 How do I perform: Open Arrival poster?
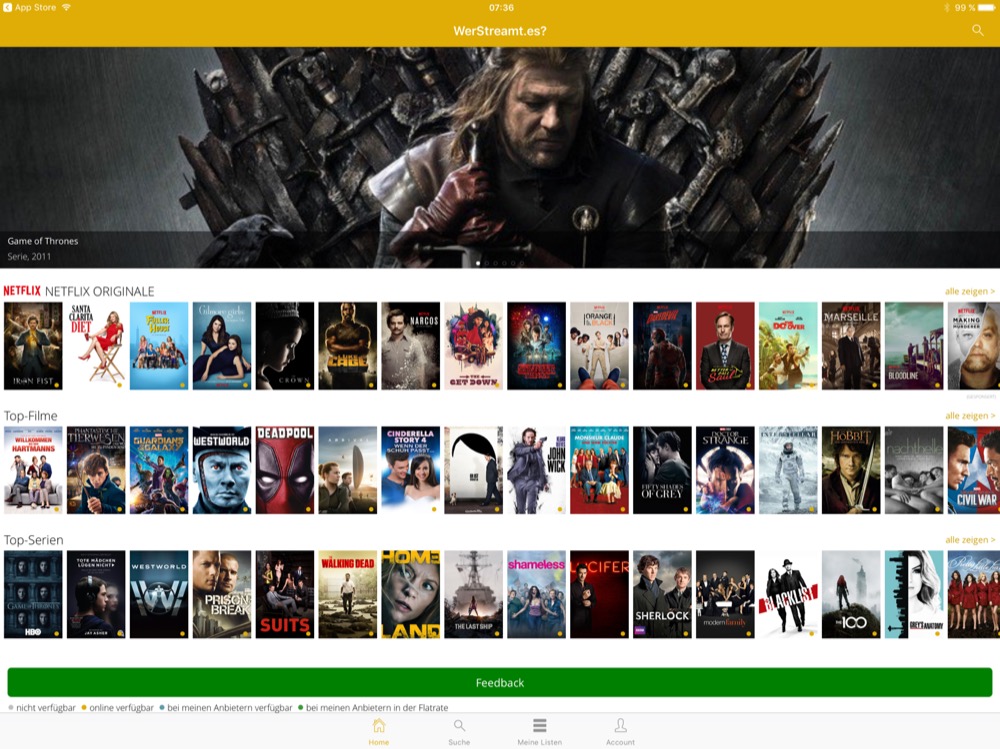348,470
